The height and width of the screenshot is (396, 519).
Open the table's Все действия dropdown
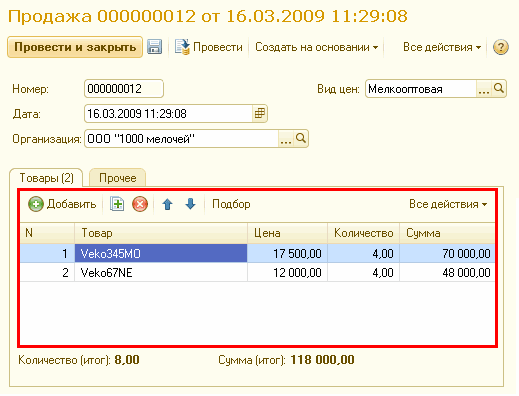[x=448, y=204]
